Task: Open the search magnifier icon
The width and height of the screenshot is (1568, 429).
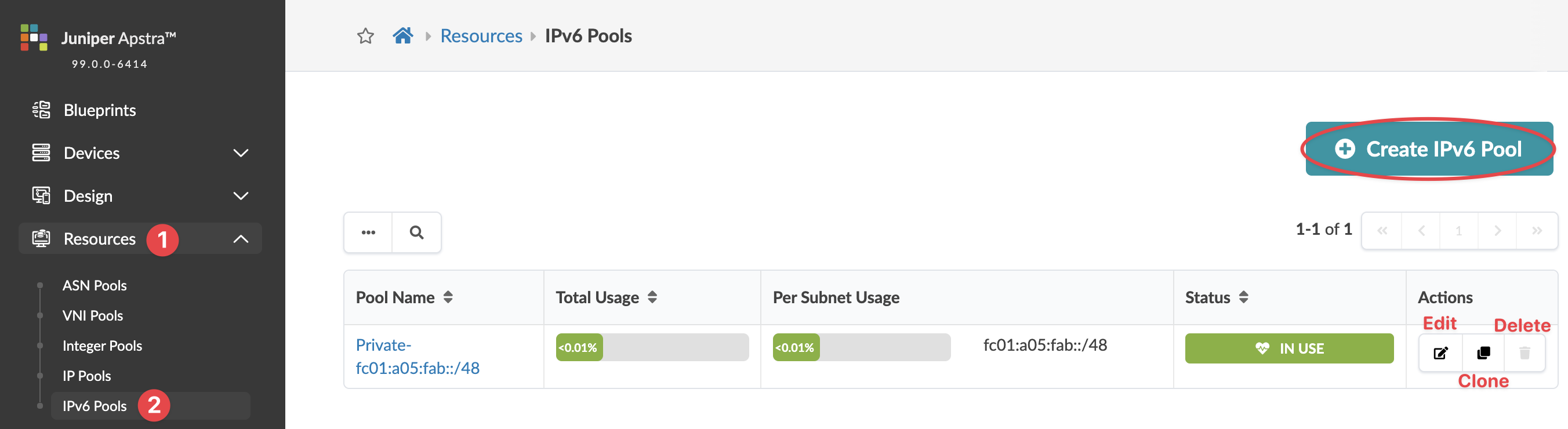Action: click(x=416, y=232)
